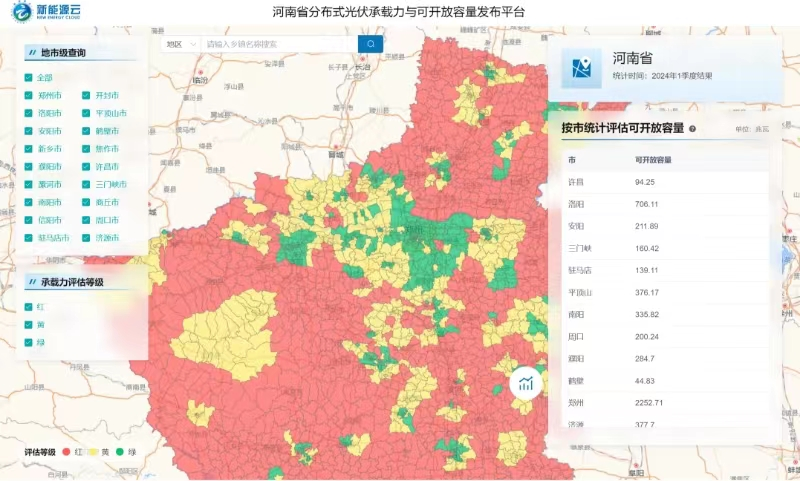Viewport: 800px width, 481px height.
Task: Open the chart statistics floating icon
Action: 526,383
